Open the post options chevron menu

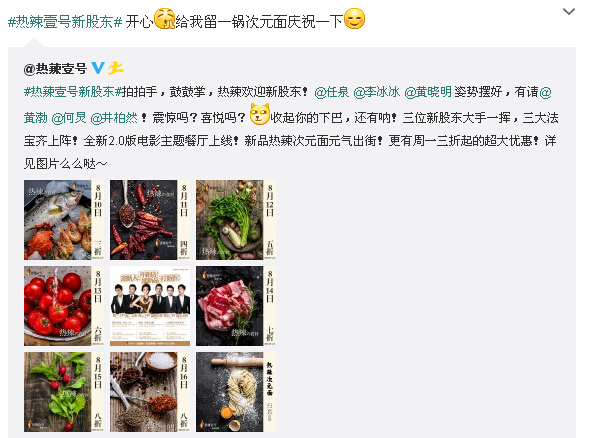tap(568, 12)
